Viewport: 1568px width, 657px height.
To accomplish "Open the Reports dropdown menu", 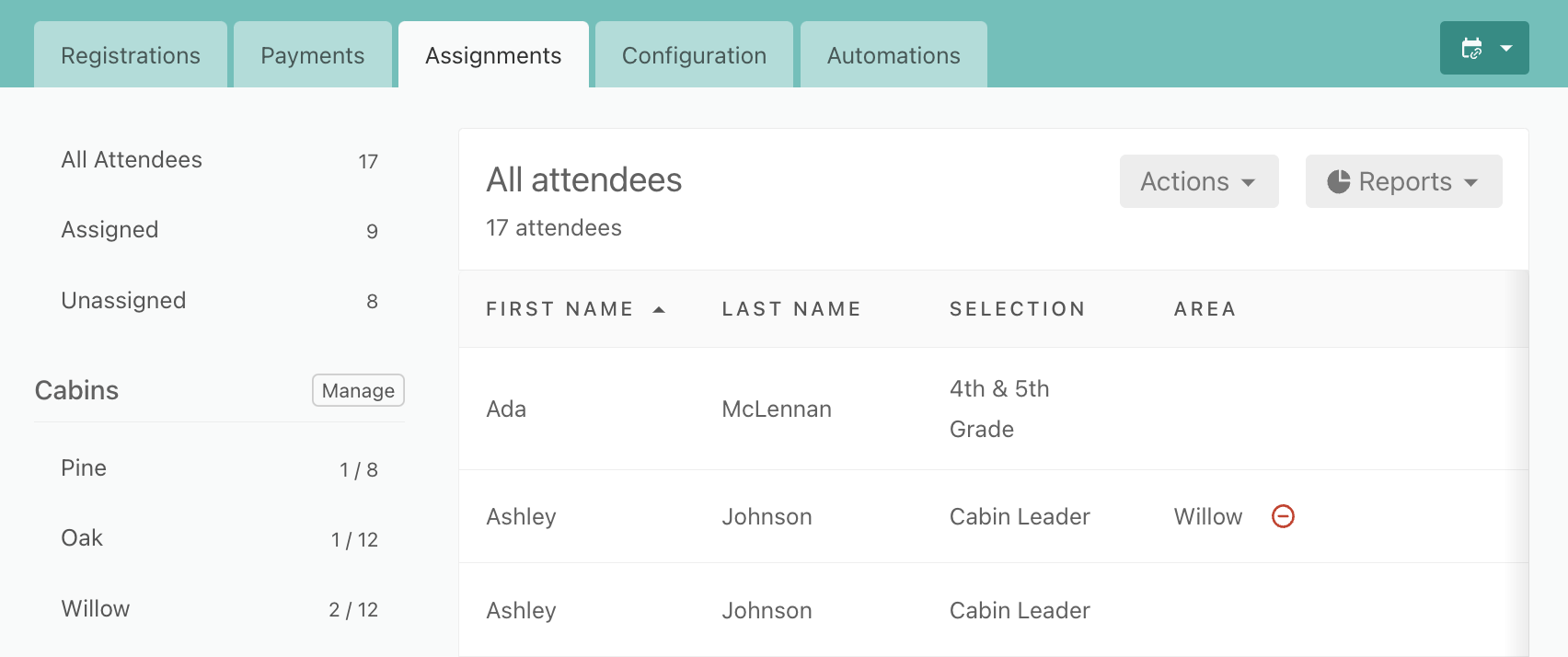I will pyautogui.click(x=1403, y=181).
